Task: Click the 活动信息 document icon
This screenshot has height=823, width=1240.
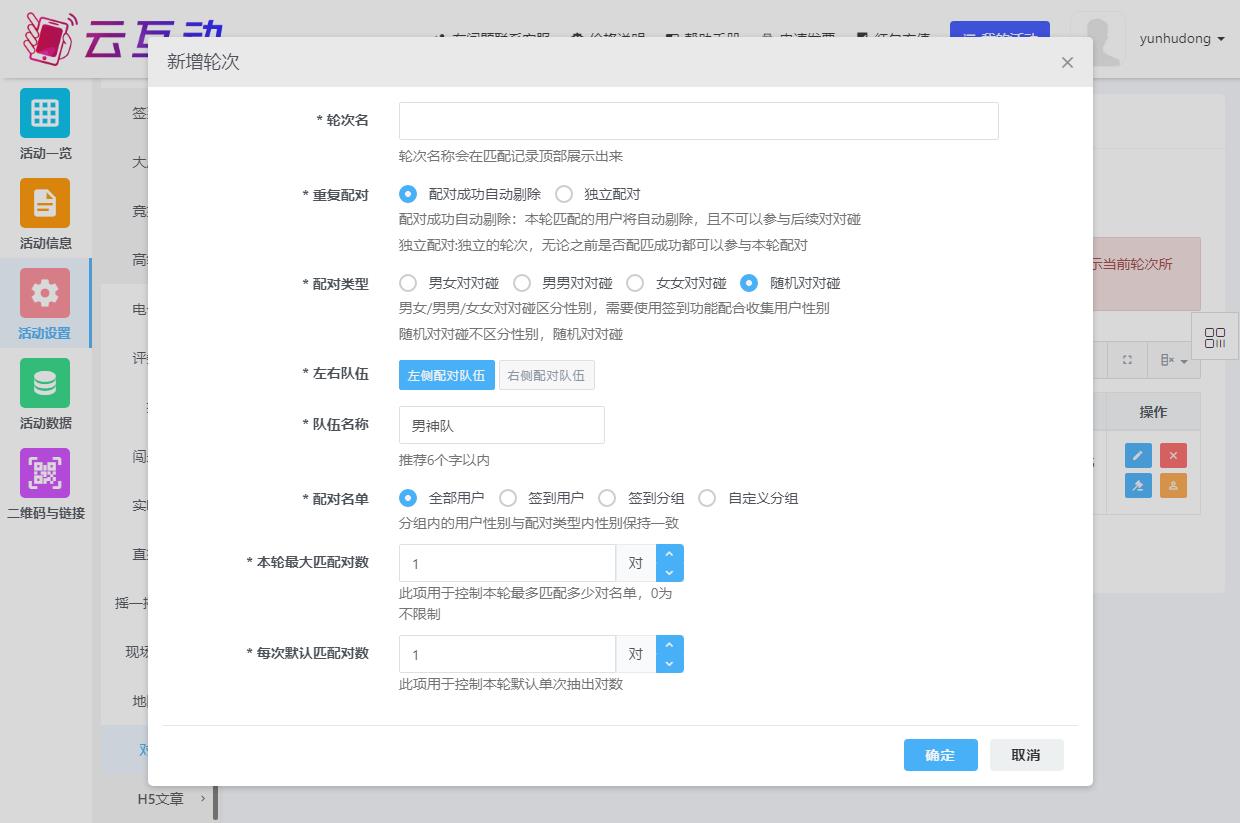Action: click(x=45, y=203)
